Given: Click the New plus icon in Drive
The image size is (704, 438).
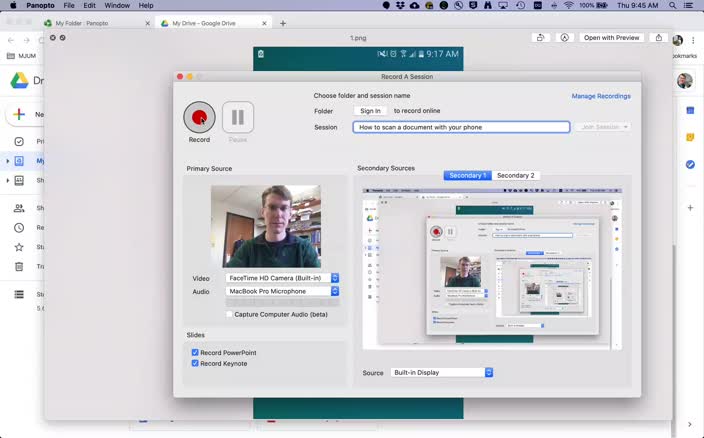Looking at the screenshot, I should [x=19, y=115].
